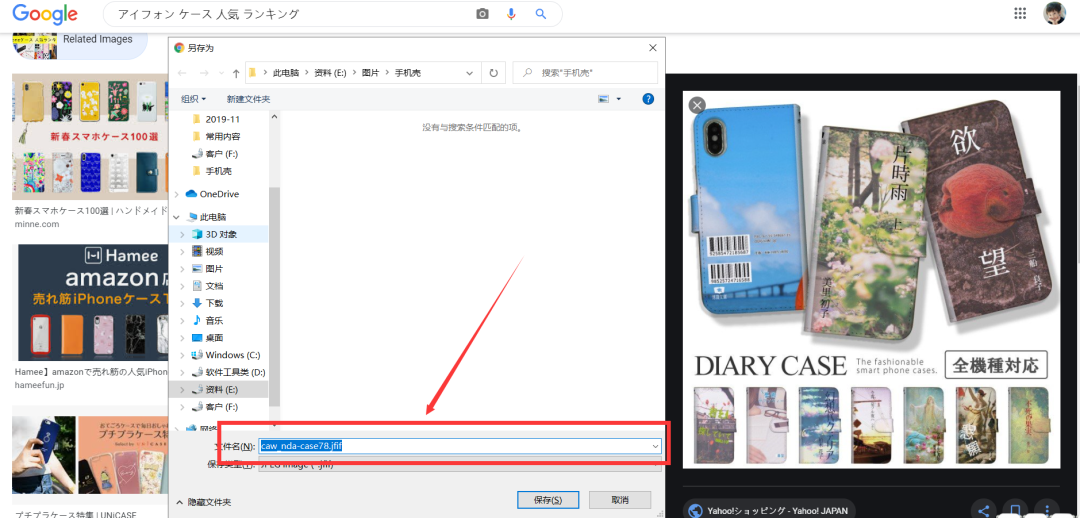The width and height of the screenshot is (1080, 518).
Task: Click the Google search magnifier icon
Action: point(541,14)
